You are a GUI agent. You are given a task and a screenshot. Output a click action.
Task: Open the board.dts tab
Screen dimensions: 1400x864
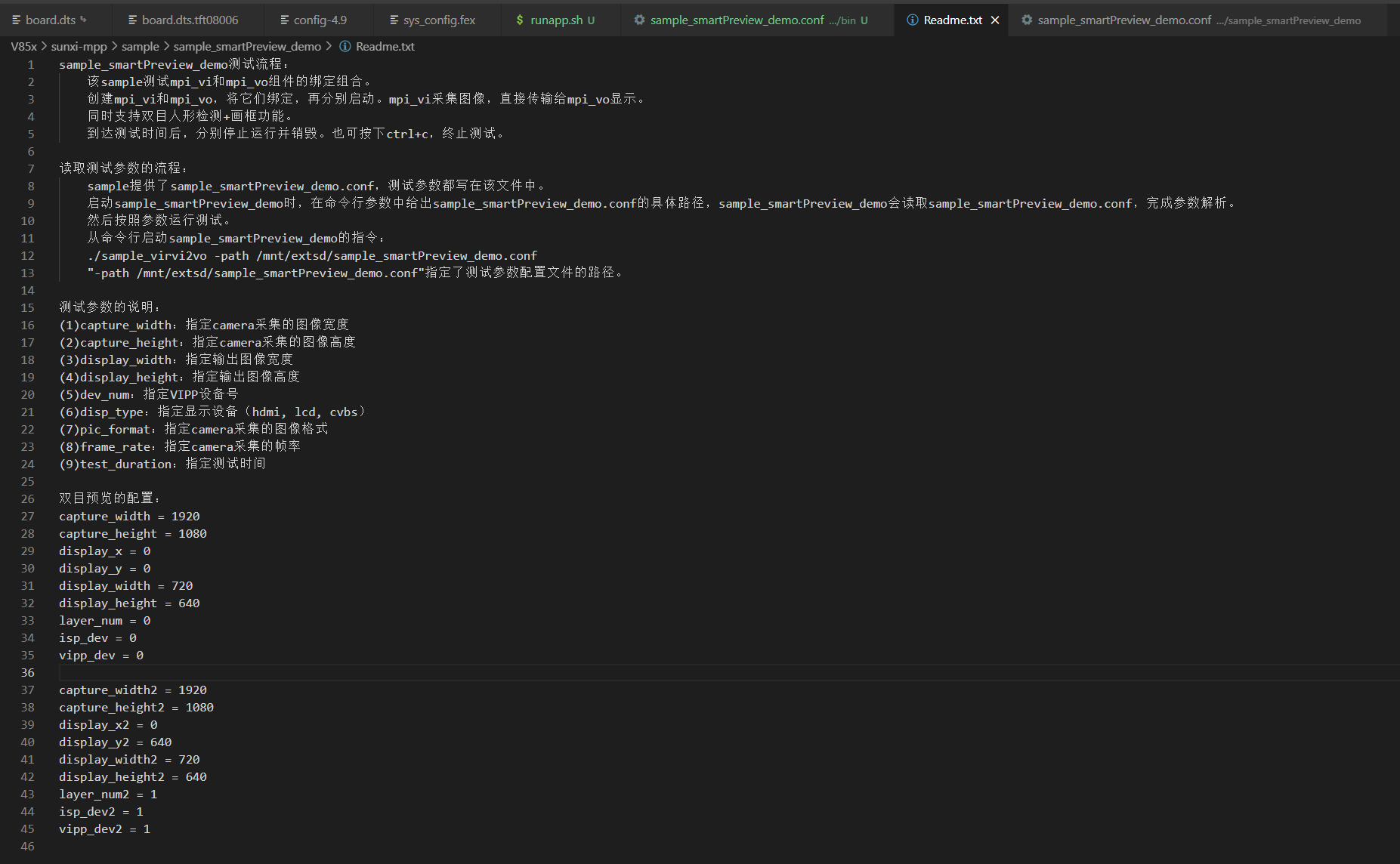(50, 20)
